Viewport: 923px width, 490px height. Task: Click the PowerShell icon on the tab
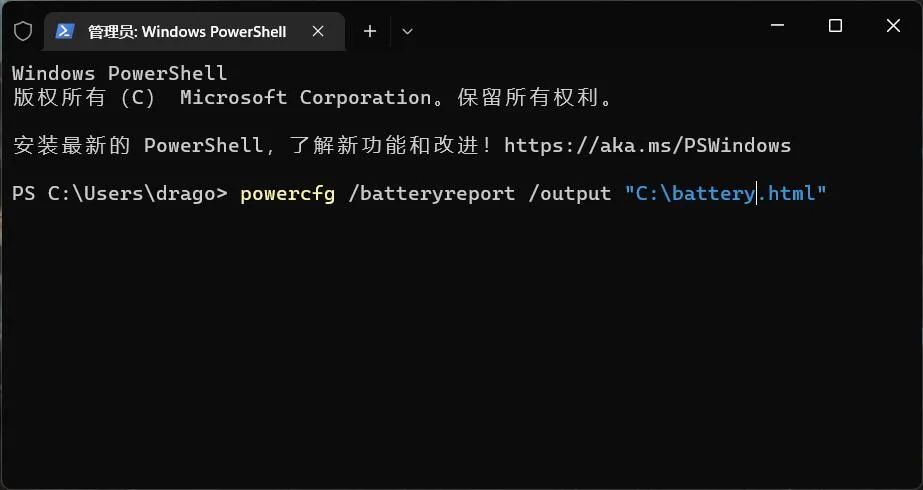click(65, 31)
